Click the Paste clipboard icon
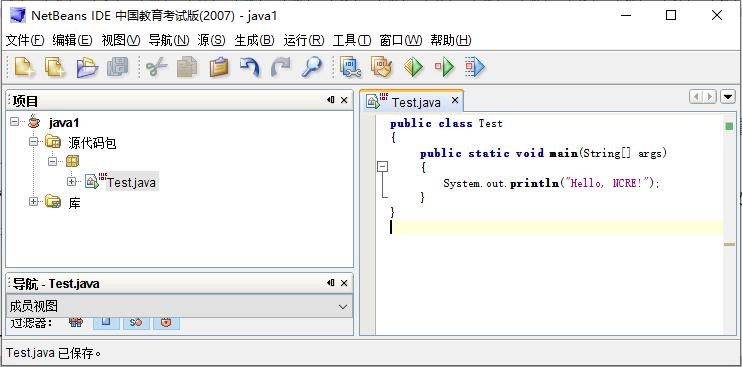The width and height of the screenshot is (742, 367). pos(219,67)
